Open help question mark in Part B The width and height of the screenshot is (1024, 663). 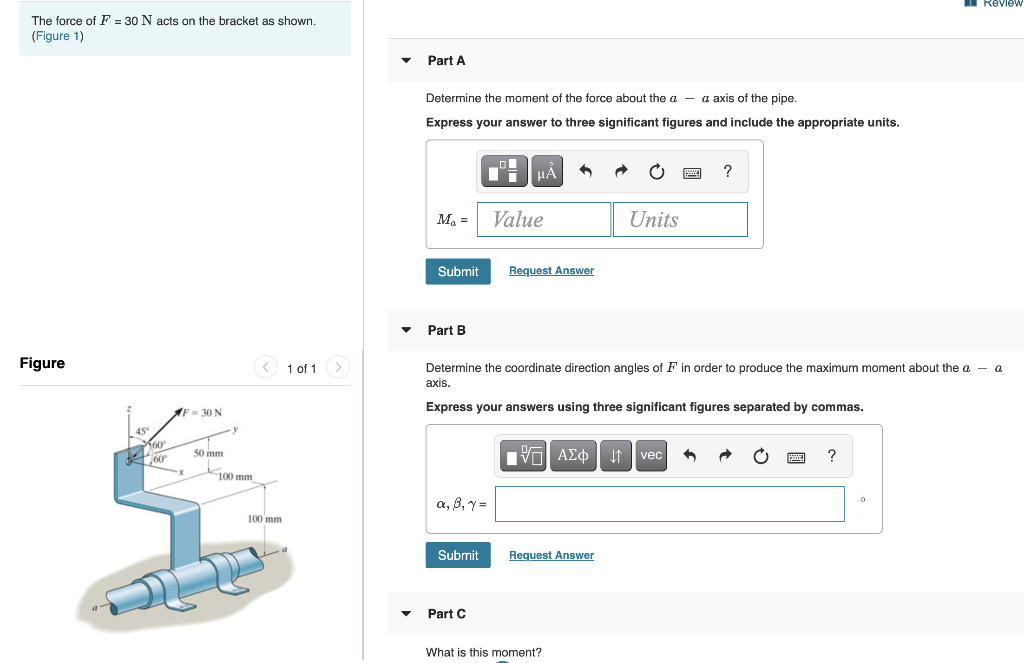[x=831, y=455]
